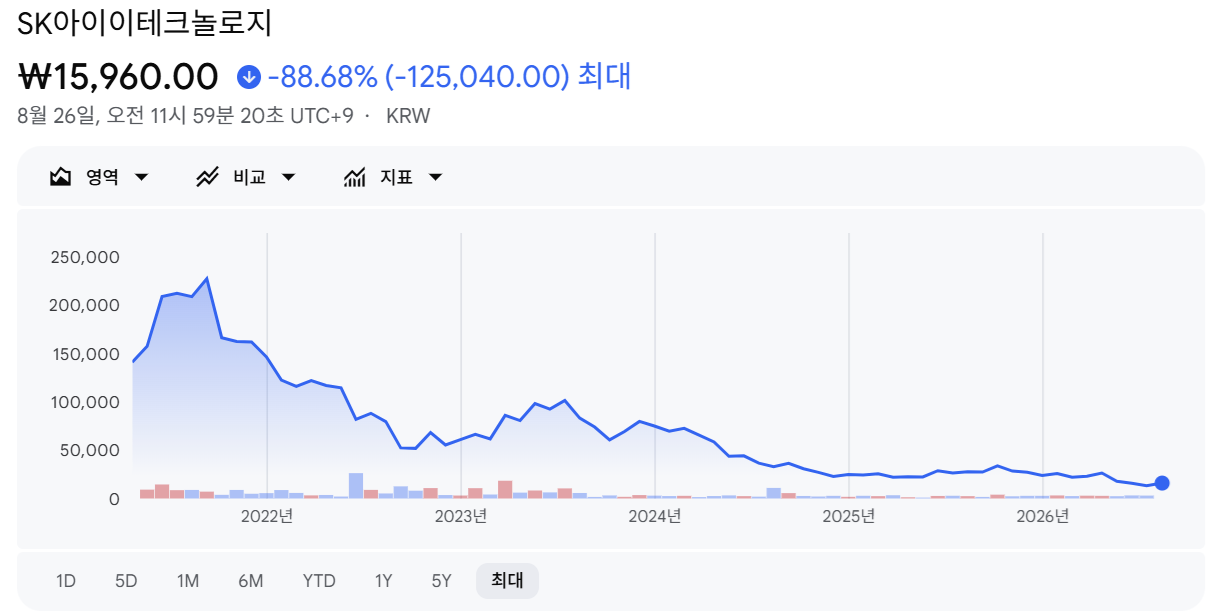Click the area chart type icon
This screenshot has width=1226, height=615.
[x=61, y=177]
